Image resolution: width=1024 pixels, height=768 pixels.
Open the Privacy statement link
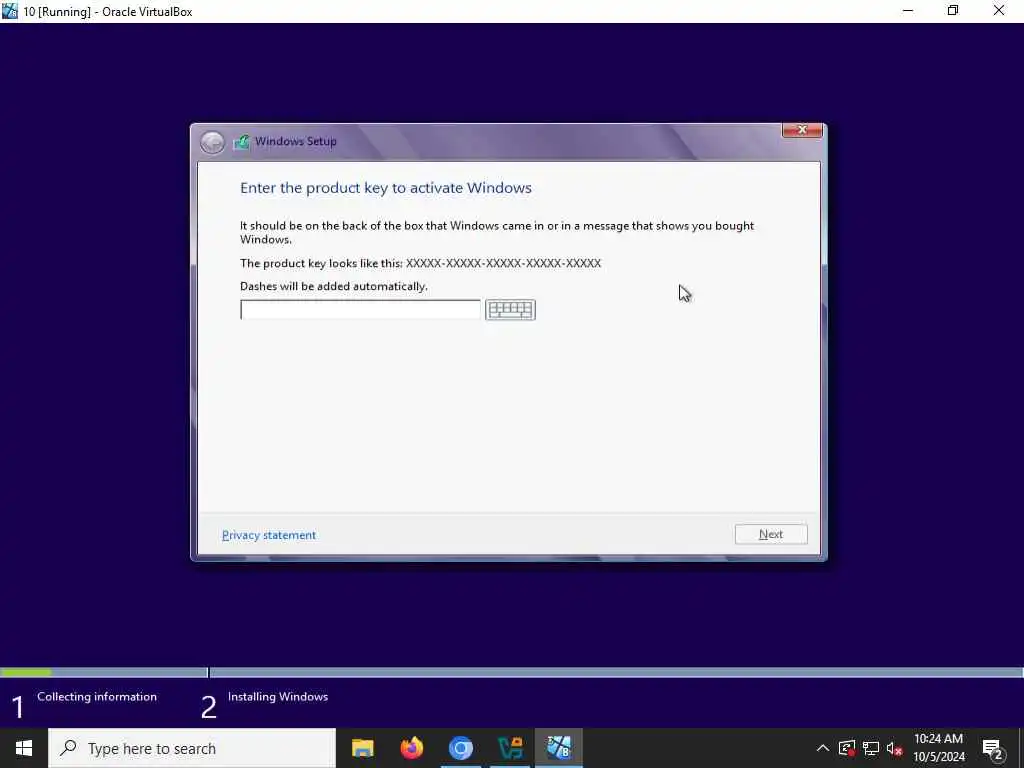pos(268,535)
